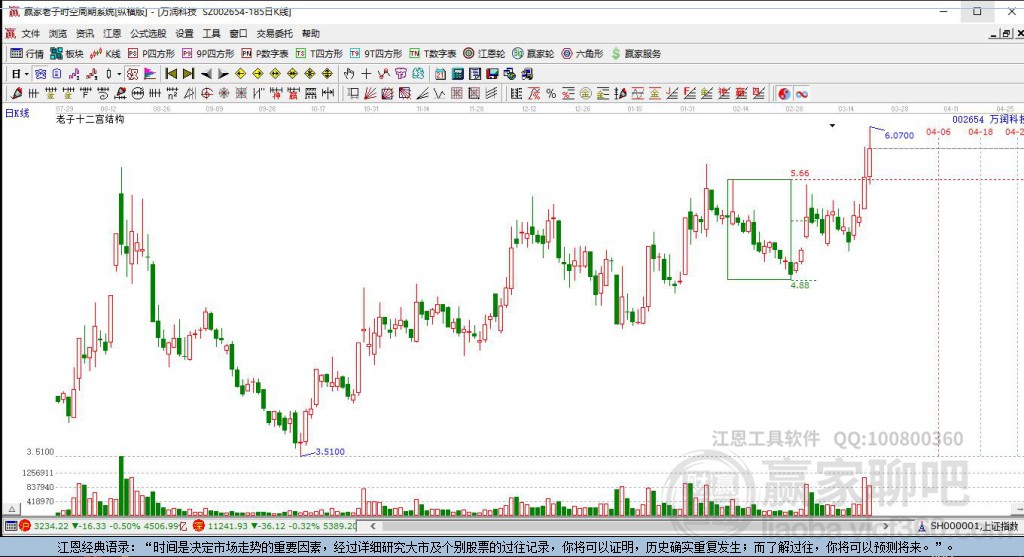Screen dimensions: 1024x557
Task: Select the percent retracement % tool
Action: coord(551,93)
